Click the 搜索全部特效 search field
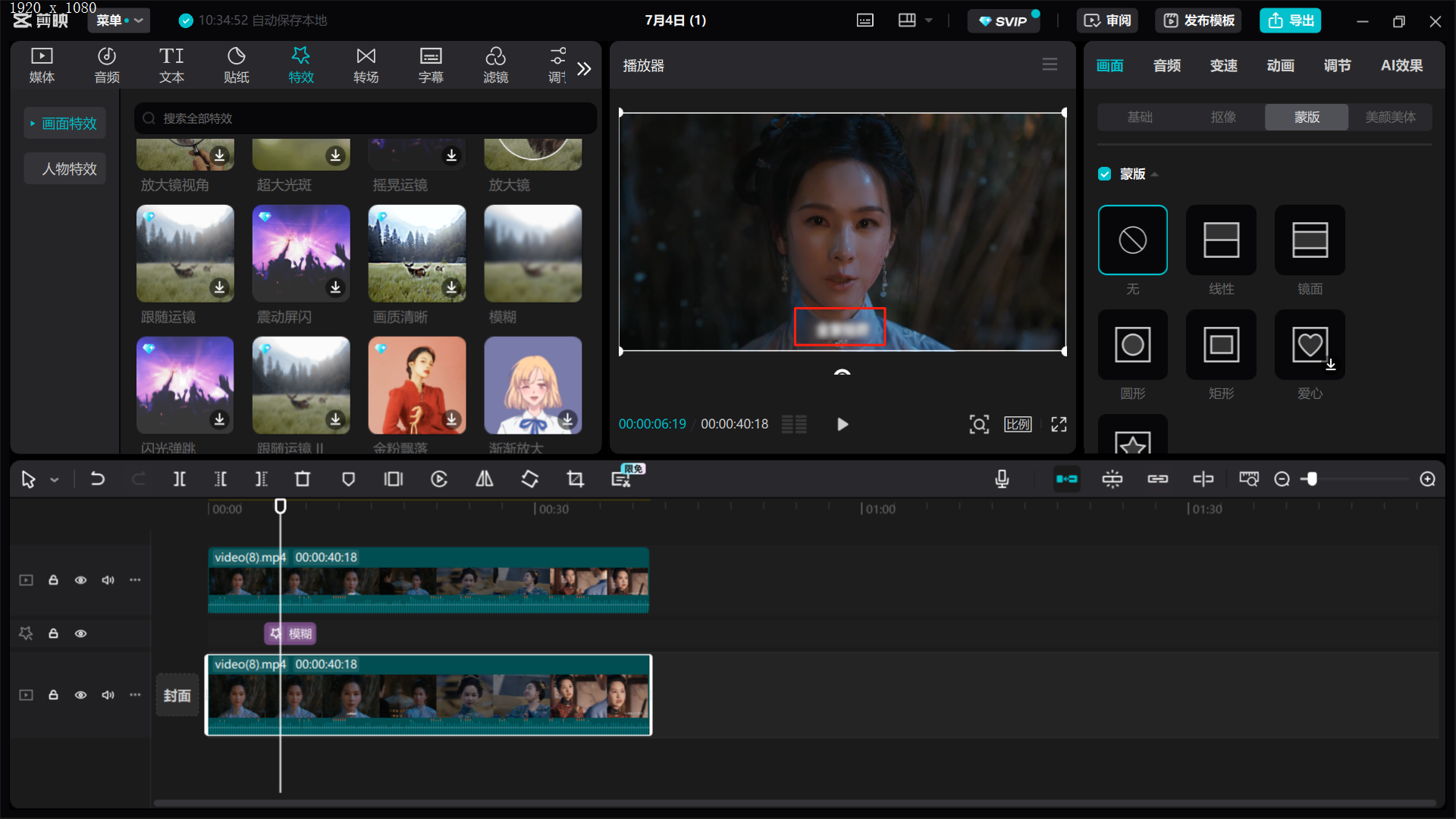Screen dimensions: 1456x819 point(366,118)
